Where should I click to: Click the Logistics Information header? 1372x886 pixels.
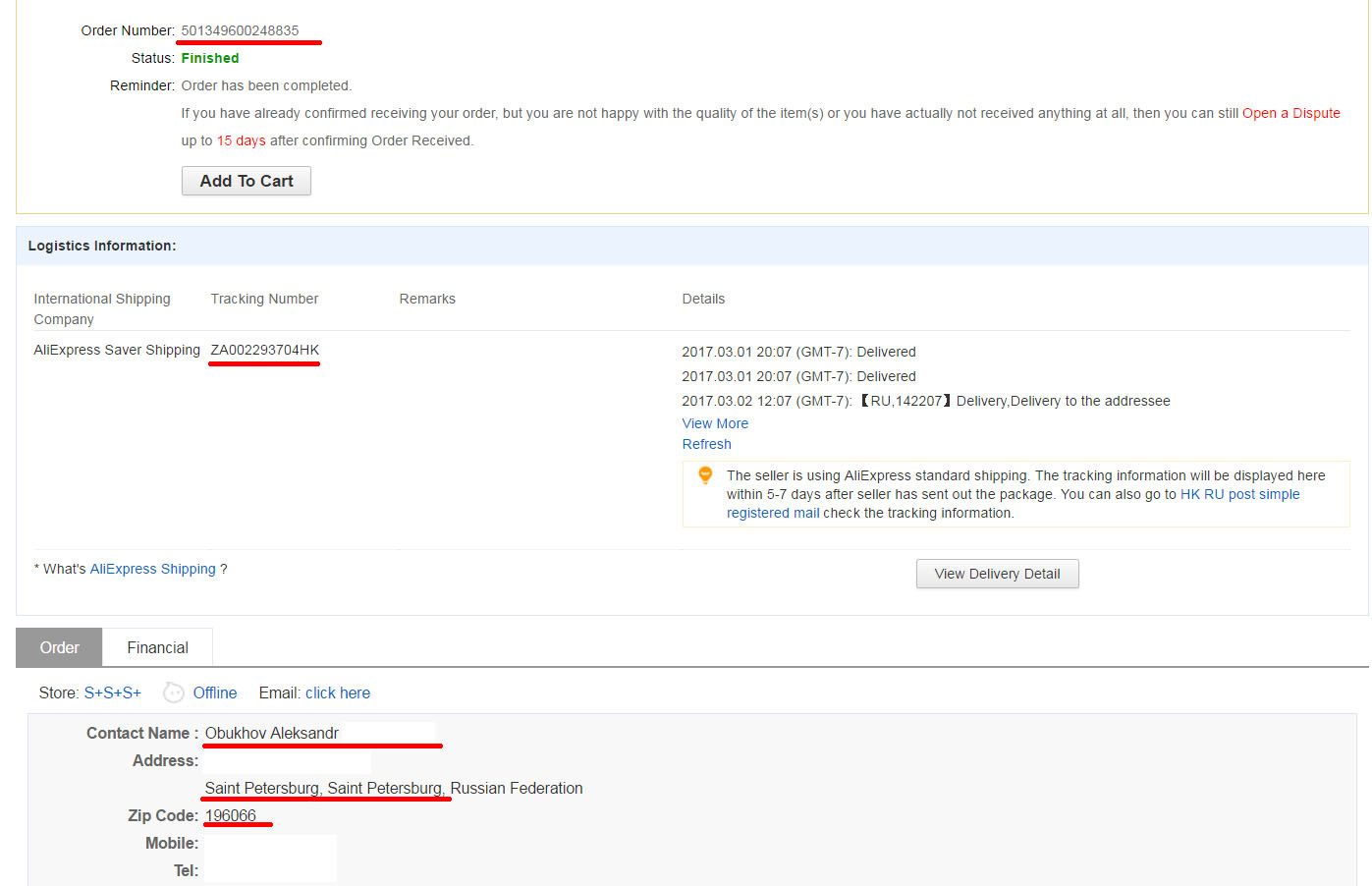[102, 246]
